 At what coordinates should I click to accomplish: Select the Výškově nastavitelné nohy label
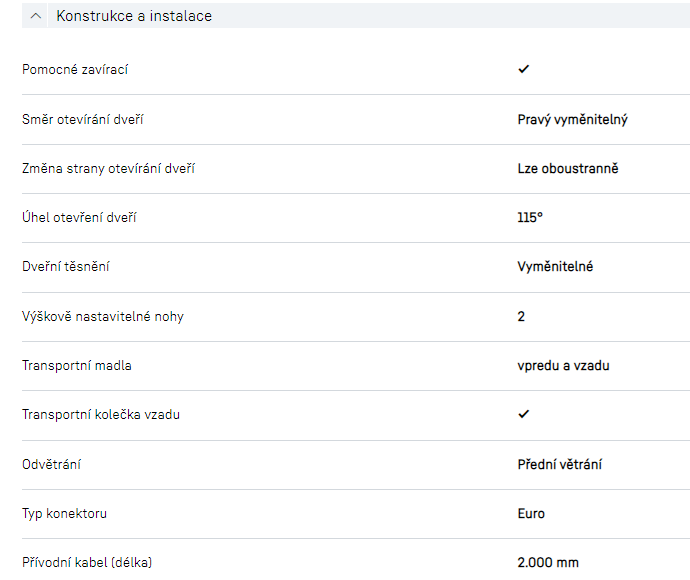coord(103,316)
